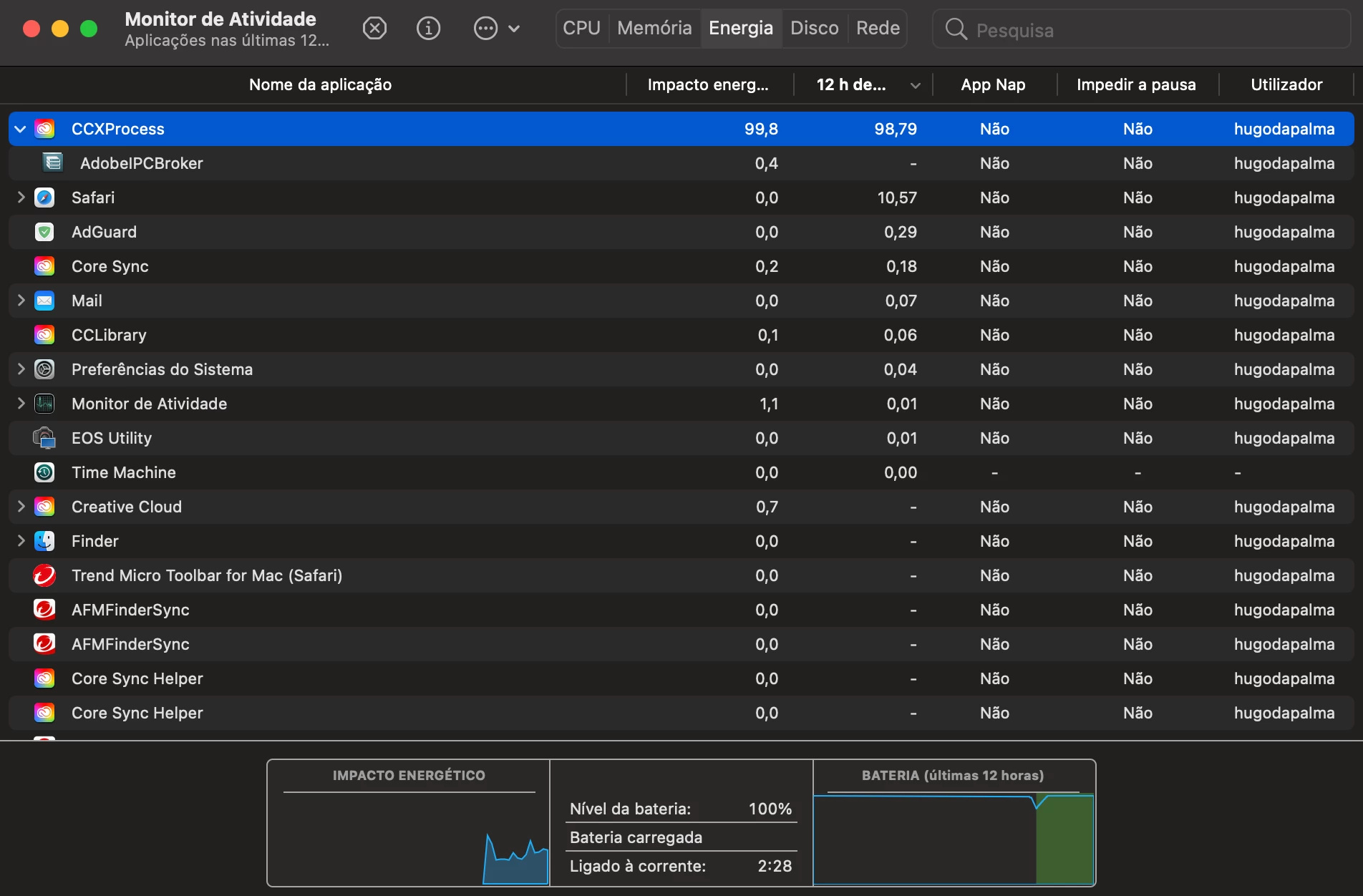Expand the Creative Cloud process group
Viewport: 1363px width, 896px height.
click(21, 507)
